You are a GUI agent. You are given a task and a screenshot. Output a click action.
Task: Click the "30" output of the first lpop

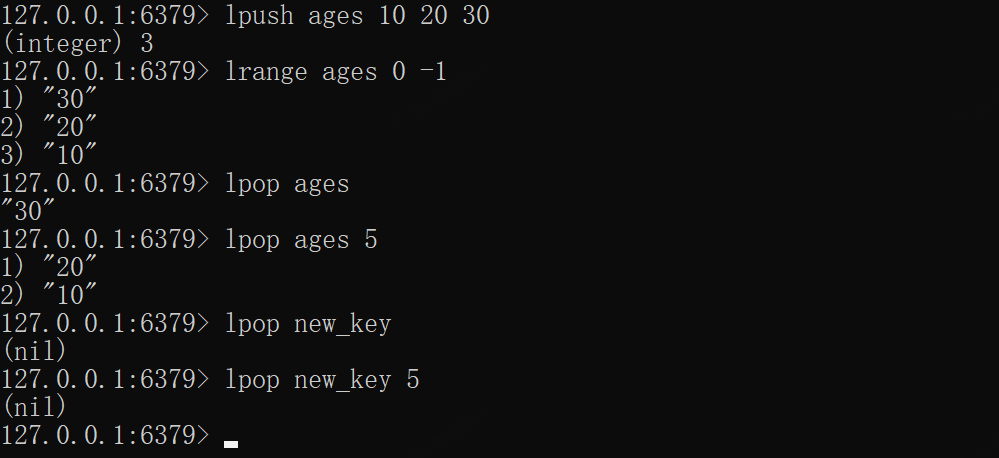click(x=28, y=212)
